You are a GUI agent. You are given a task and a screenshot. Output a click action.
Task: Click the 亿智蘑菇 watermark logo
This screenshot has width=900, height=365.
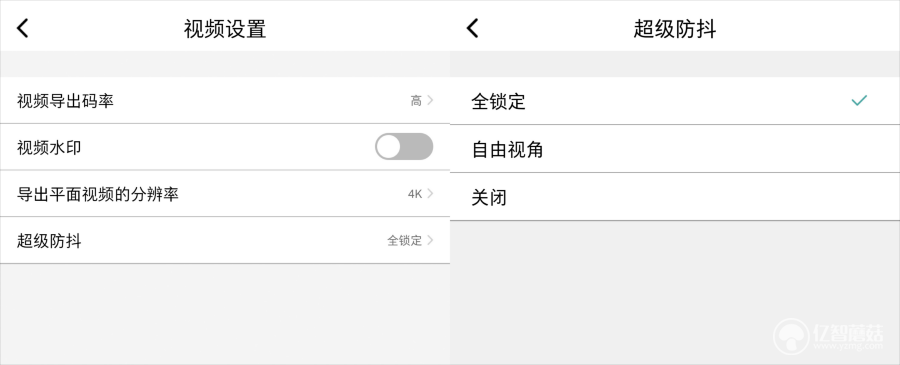828,336
